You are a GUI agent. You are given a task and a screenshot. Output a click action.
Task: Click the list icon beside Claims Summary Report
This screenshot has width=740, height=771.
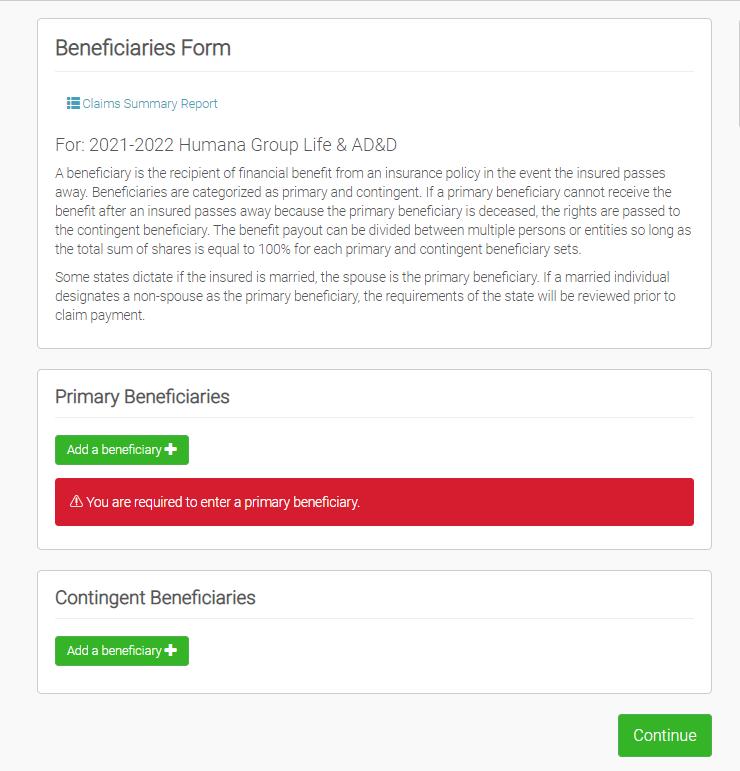coord(73,103)
